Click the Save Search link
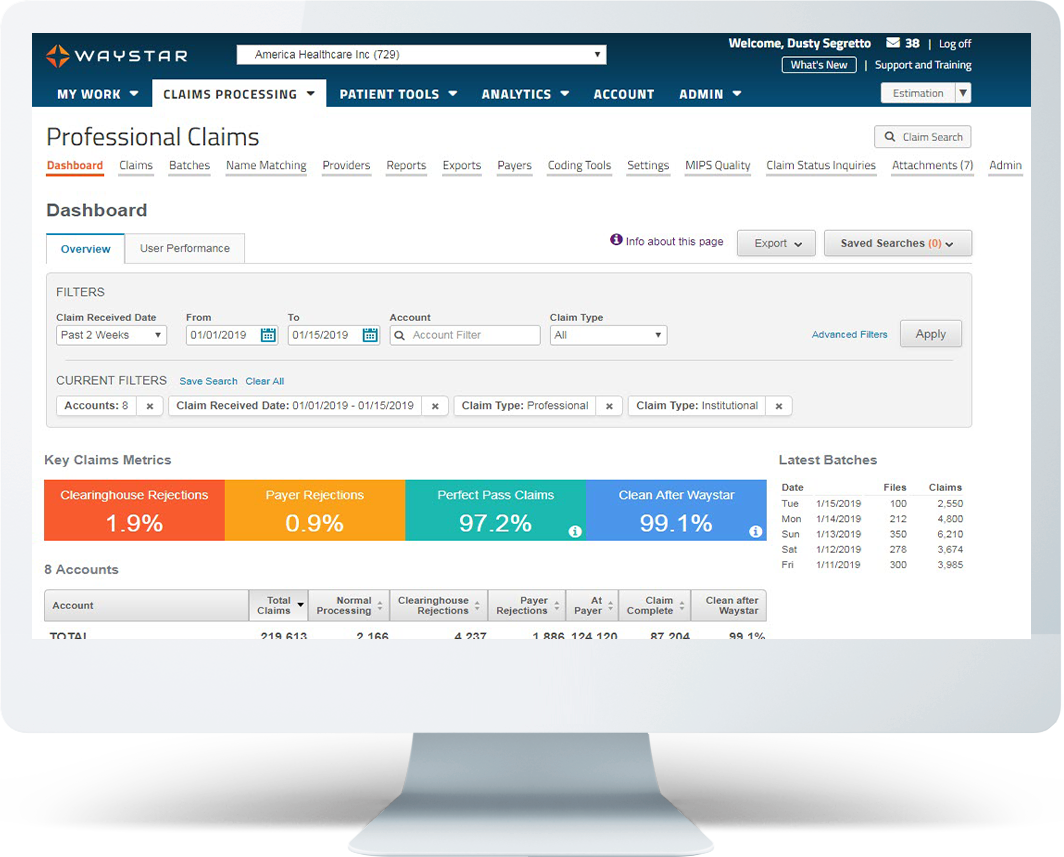1064x857 pixels. (x=208, y=381)
